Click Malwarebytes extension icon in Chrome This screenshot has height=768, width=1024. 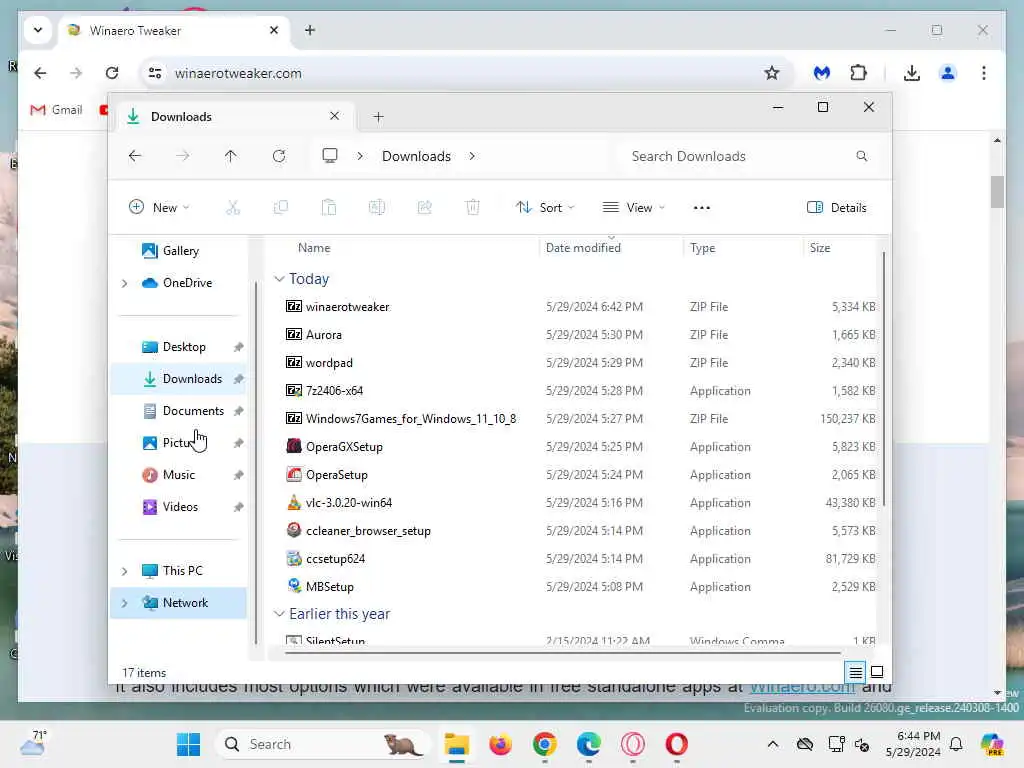point(822,73)
